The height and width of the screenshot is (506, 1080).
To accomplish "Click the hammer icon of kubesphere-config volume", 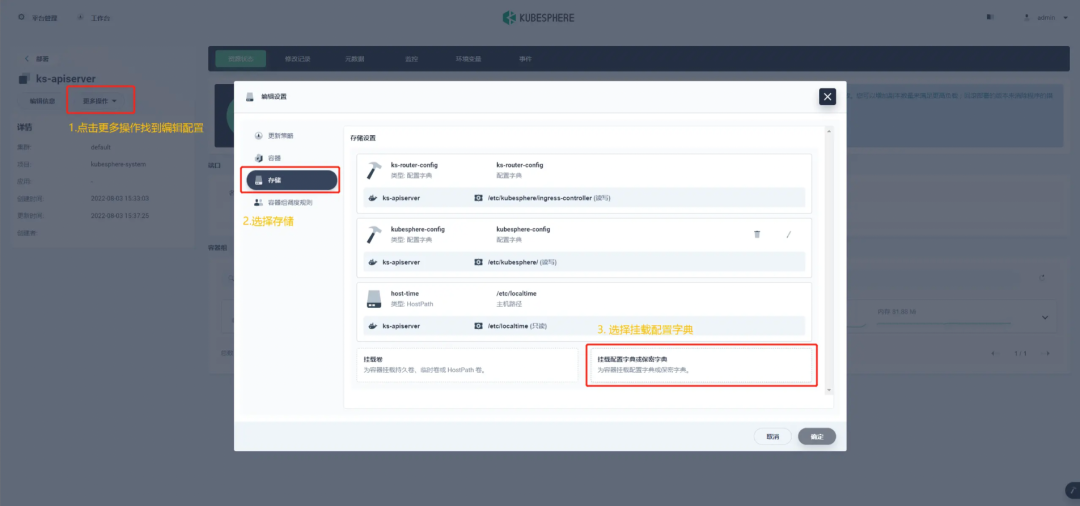I will [x=375, y=234].
